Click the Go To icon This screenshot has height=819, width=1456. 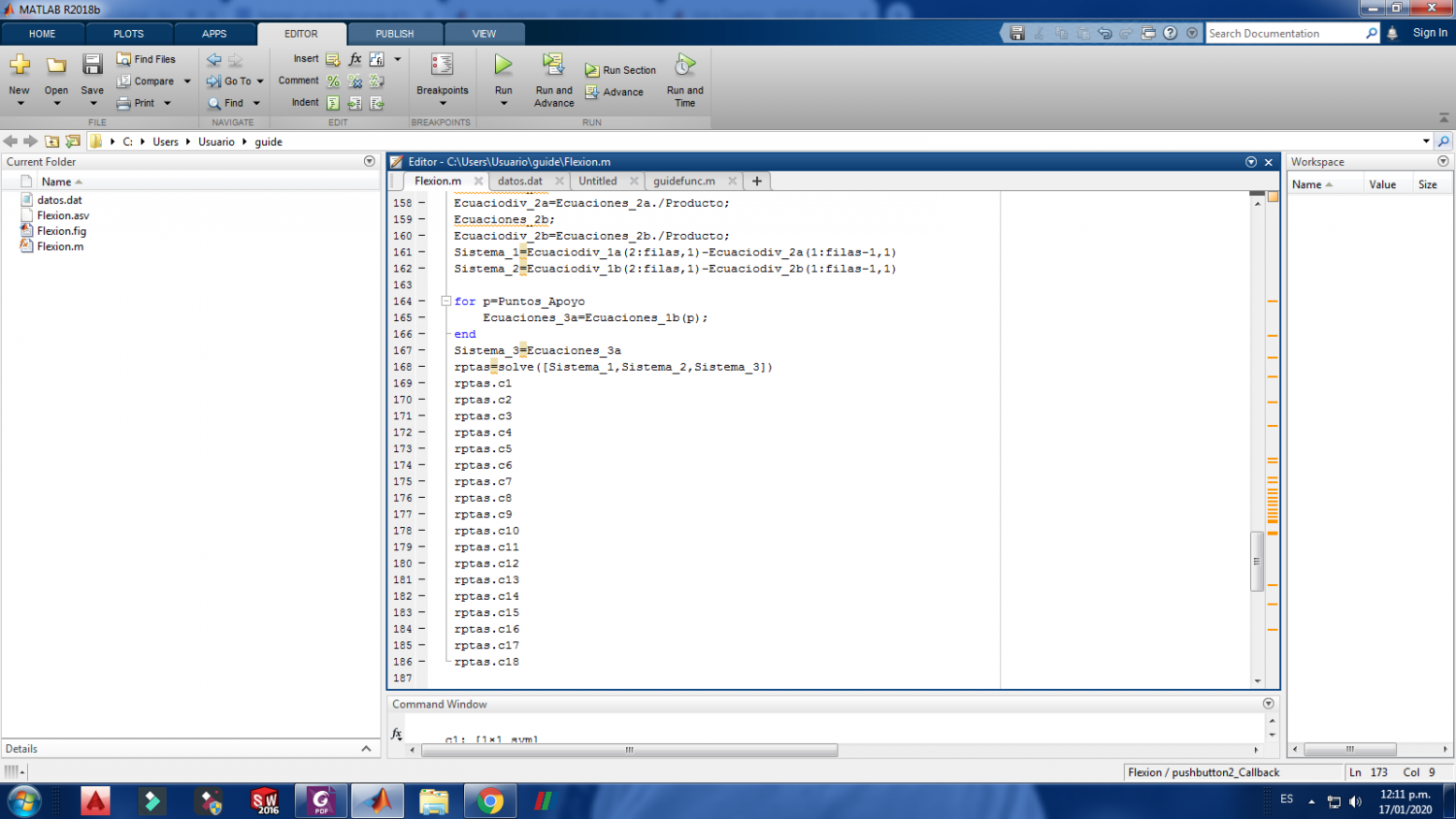point(214,82)
